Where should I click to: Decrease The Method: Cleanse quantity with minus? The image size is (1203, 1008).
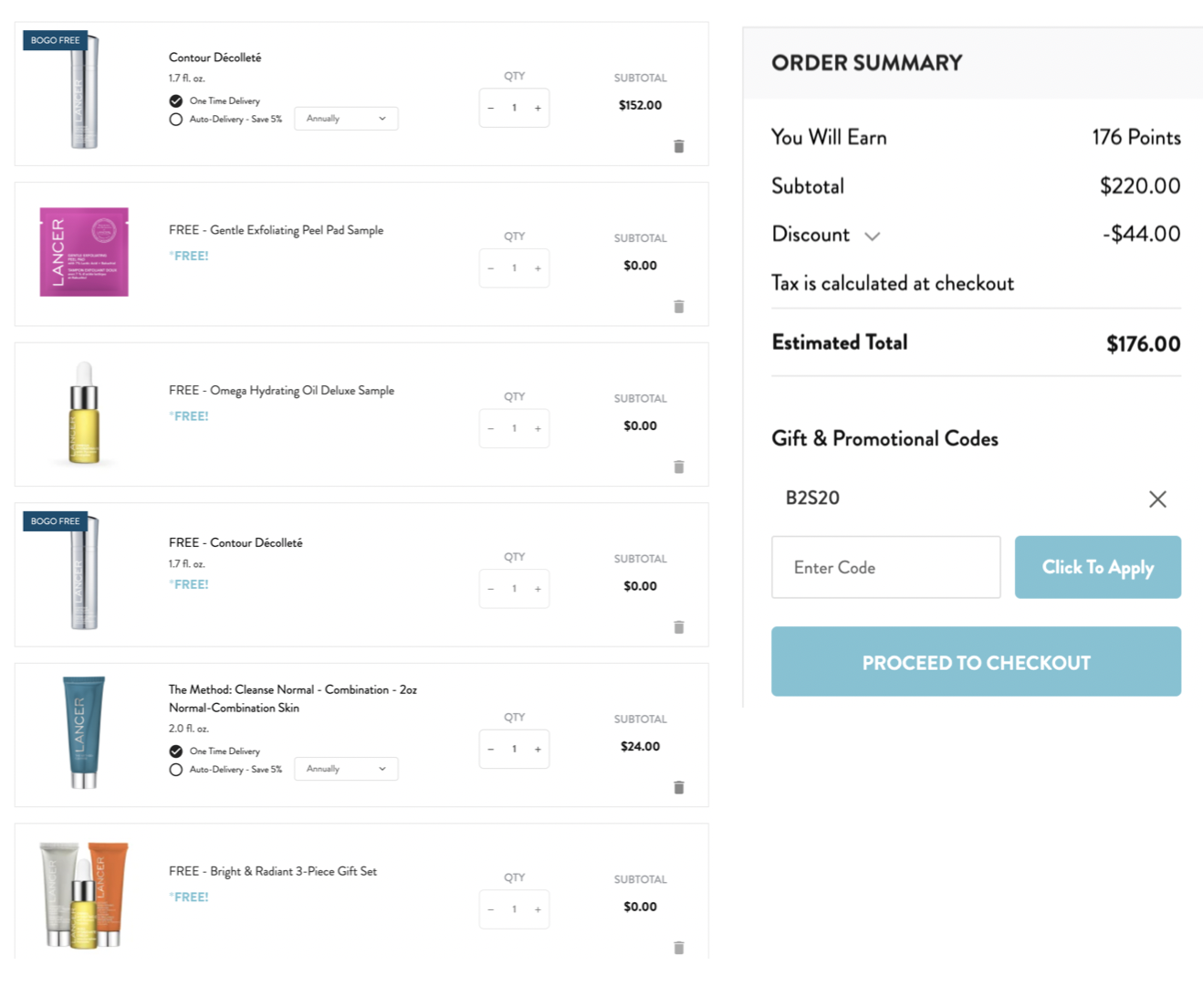[x=491, y=749]
